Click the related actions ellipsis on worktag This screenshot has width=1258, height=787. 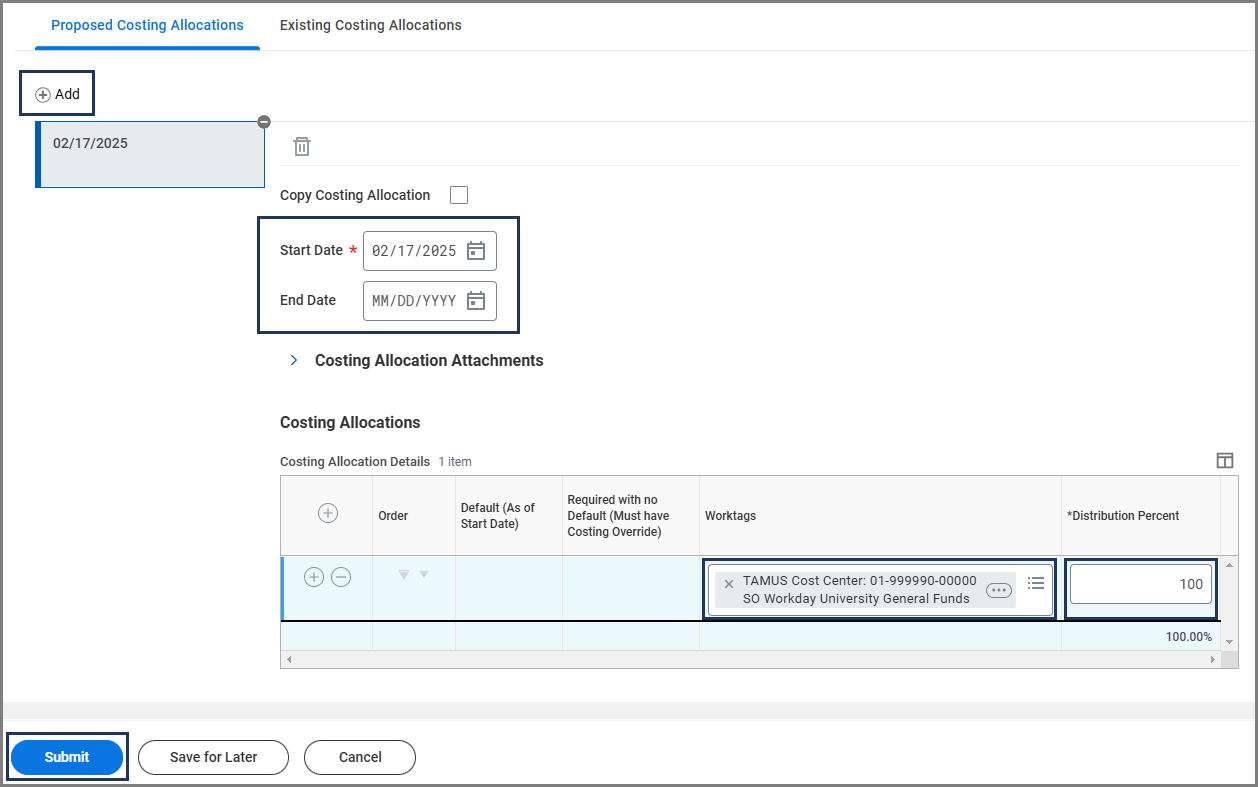click(998, 590)
